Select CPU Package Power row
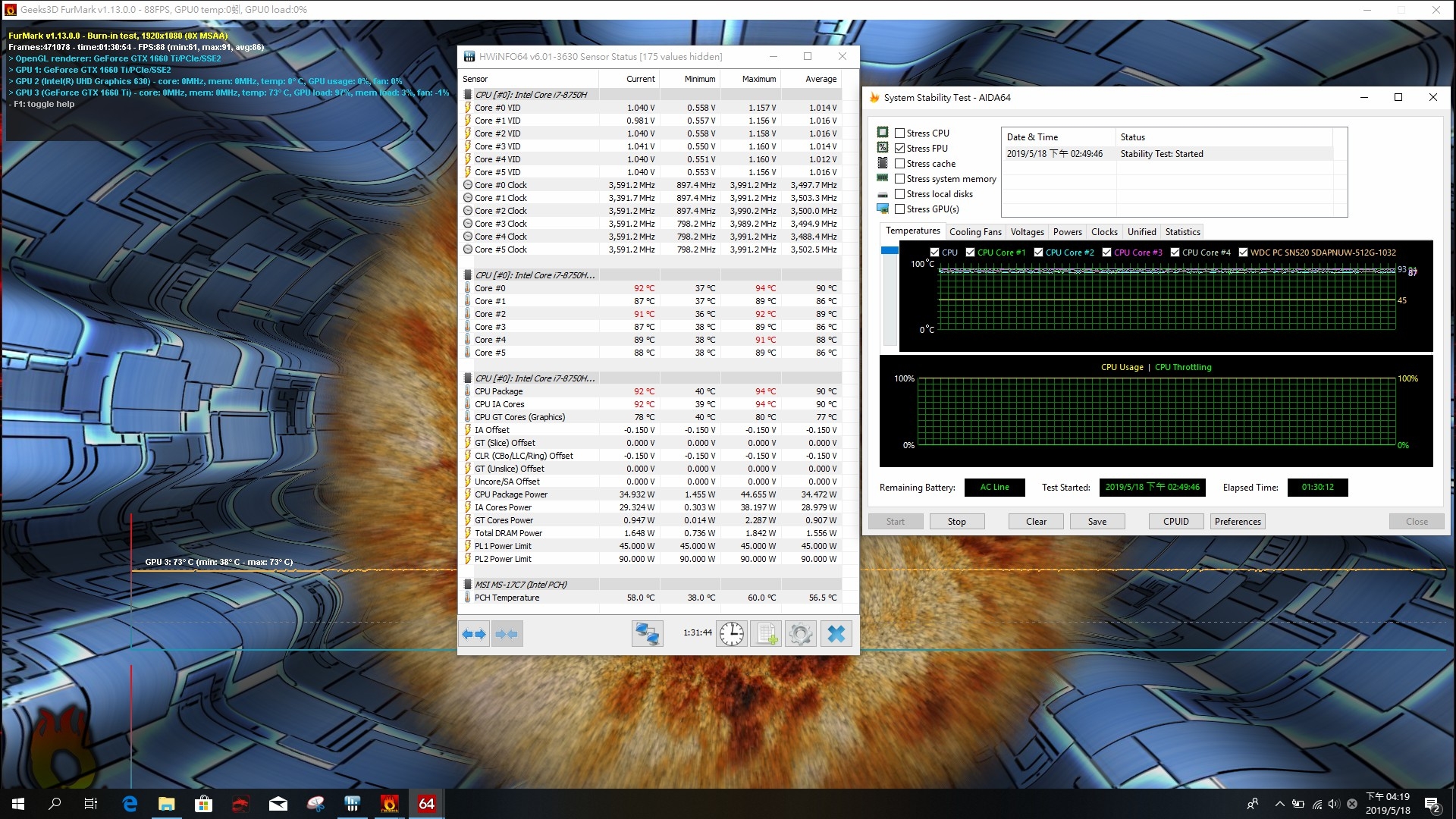1456x819 pixels. click(651, 494)
